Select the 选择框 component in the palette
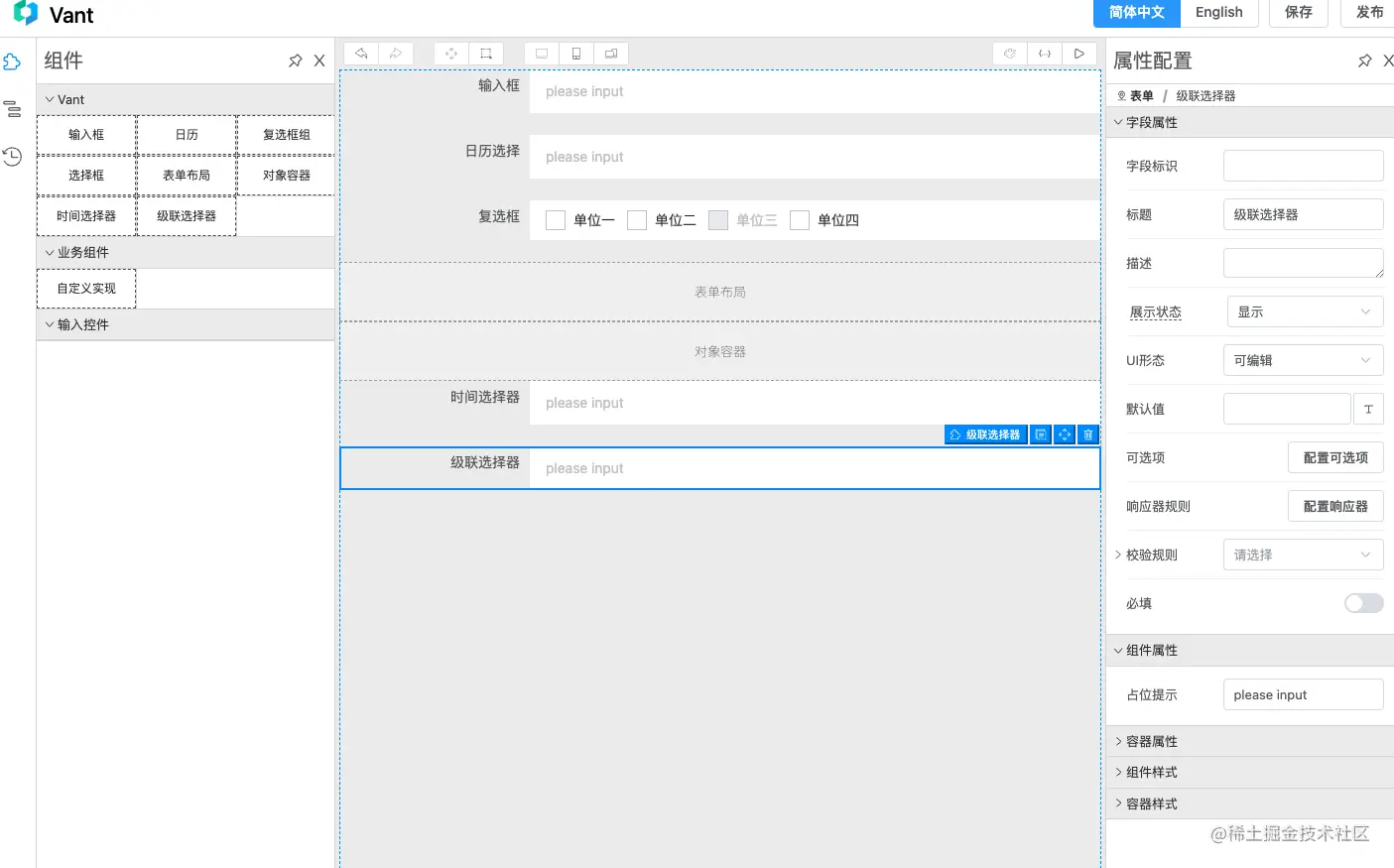The image size is (1394, 868). [86, 176]
